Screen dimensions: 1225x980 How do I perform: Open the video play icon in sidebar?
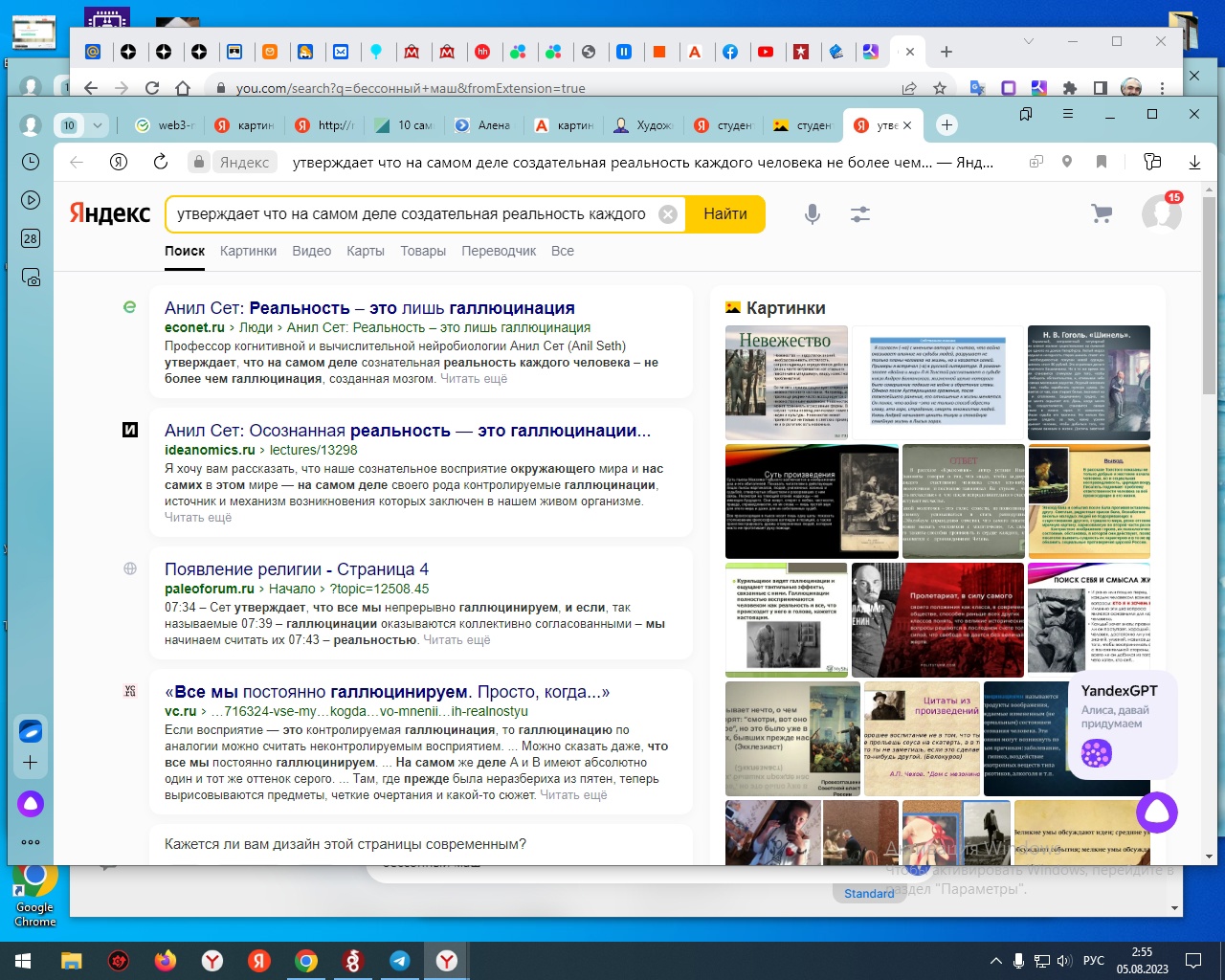(x=31, y=200)
